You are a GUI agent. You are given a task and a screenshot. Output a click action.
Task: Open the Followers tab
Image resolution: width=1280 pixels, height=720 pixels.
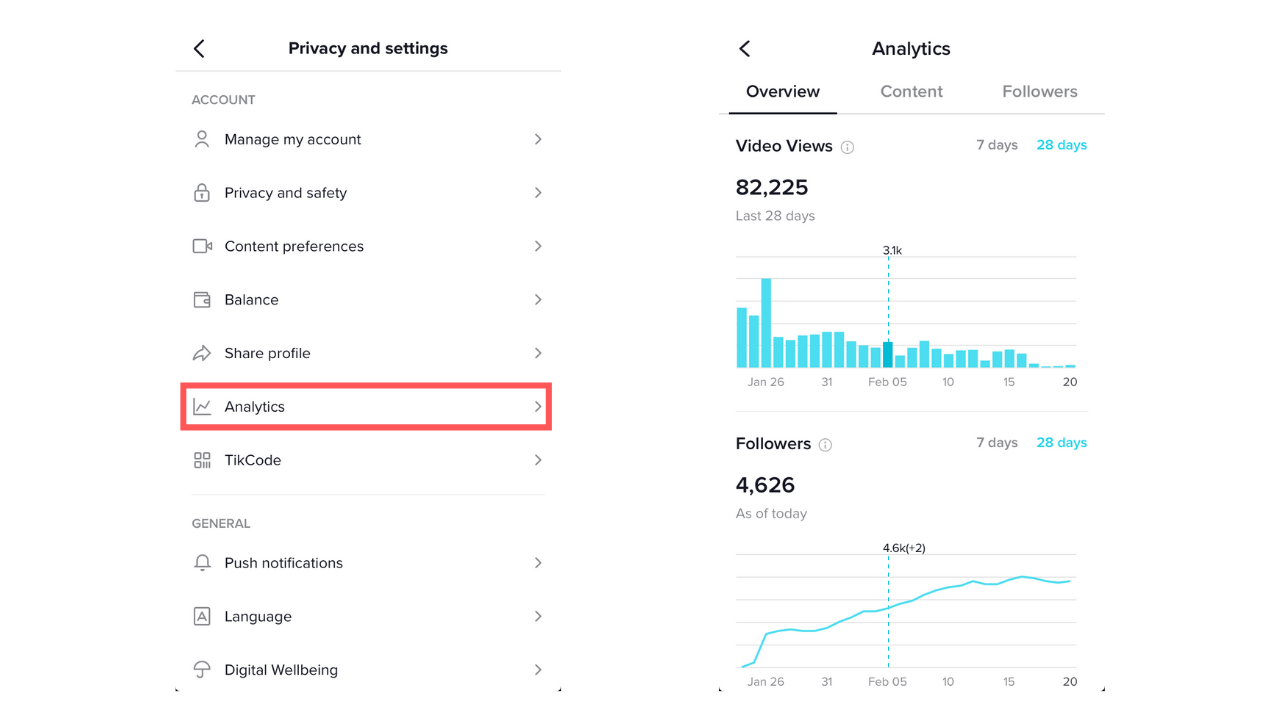coord(1039,92)
